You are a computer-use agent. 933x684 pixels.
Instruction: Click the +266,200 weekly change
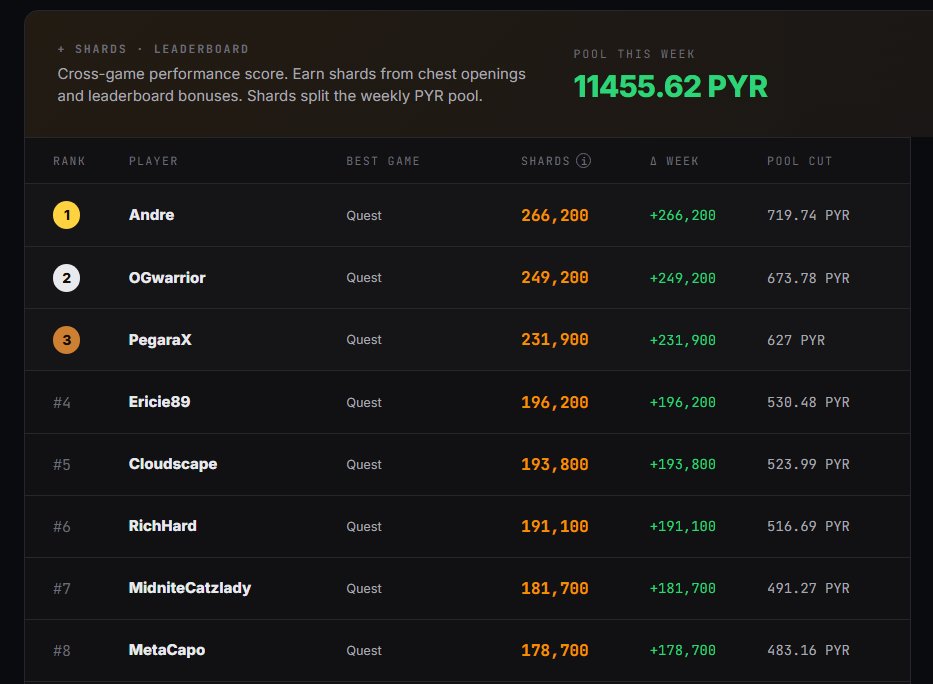(682, 215)
